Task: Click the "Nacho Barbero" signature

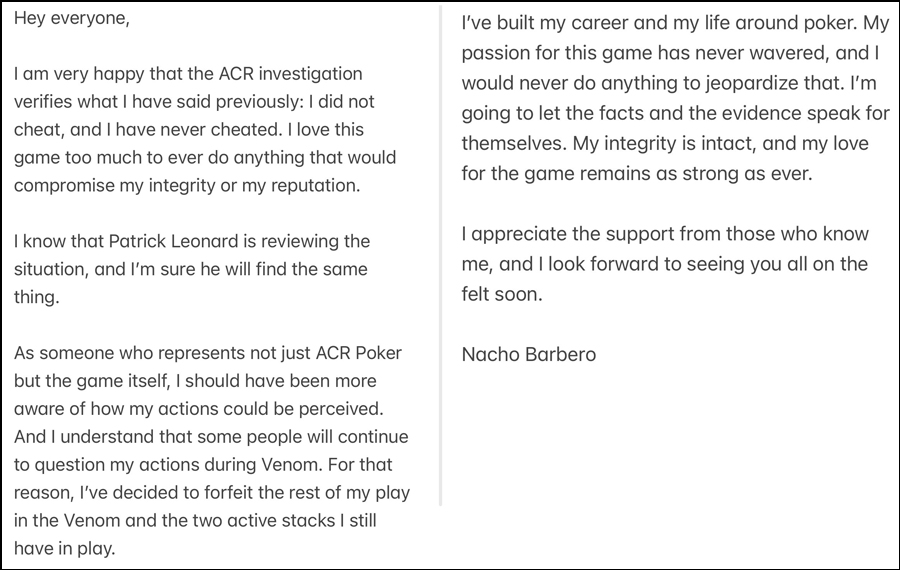Action: [529, 354]
